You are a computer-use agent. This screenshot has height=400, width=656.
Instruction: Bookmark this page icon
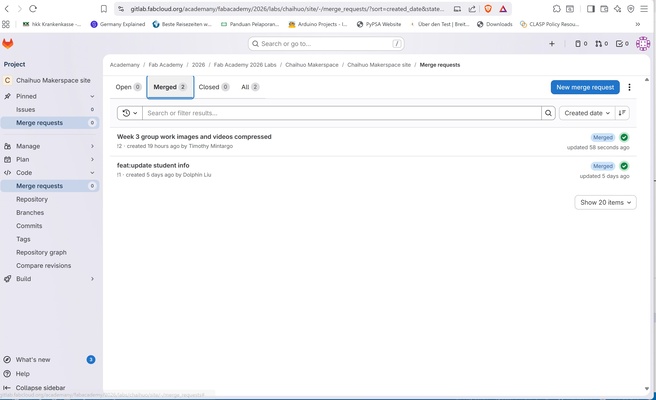click(x=104, y=9)
